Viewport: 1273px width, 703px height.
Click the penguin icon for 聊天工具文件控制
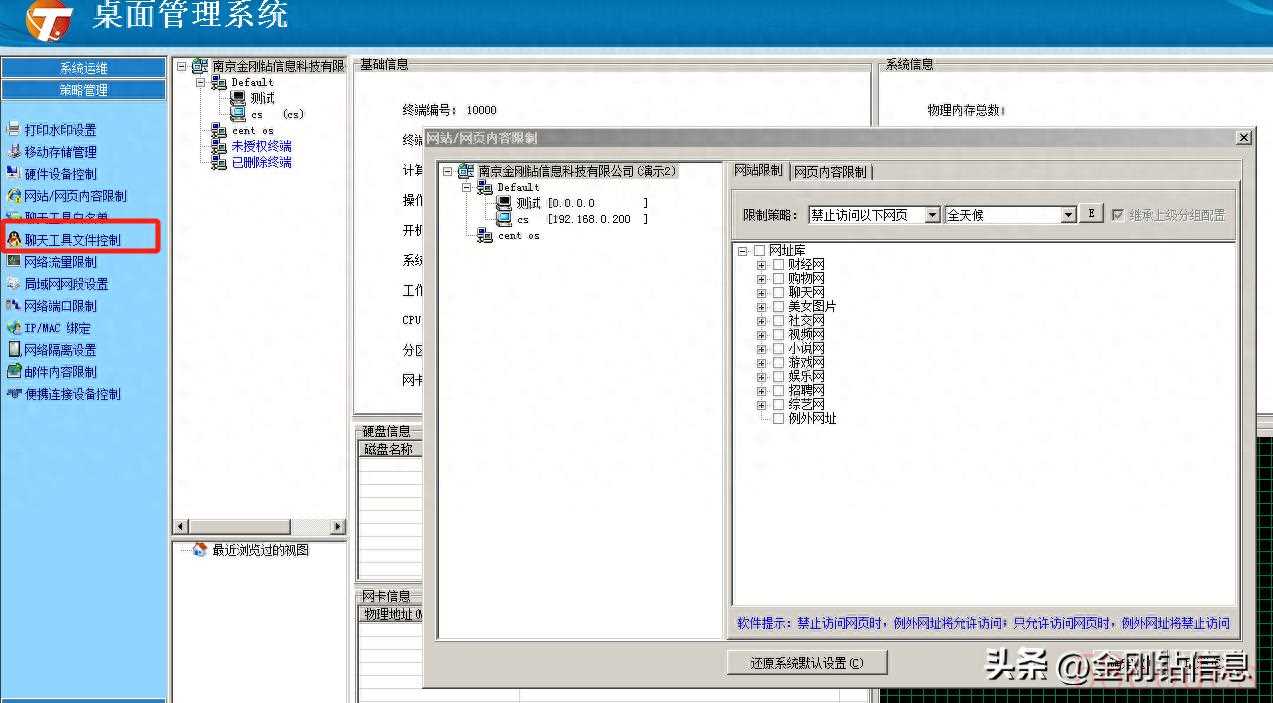pyautogui.click(x=13, y=240)
